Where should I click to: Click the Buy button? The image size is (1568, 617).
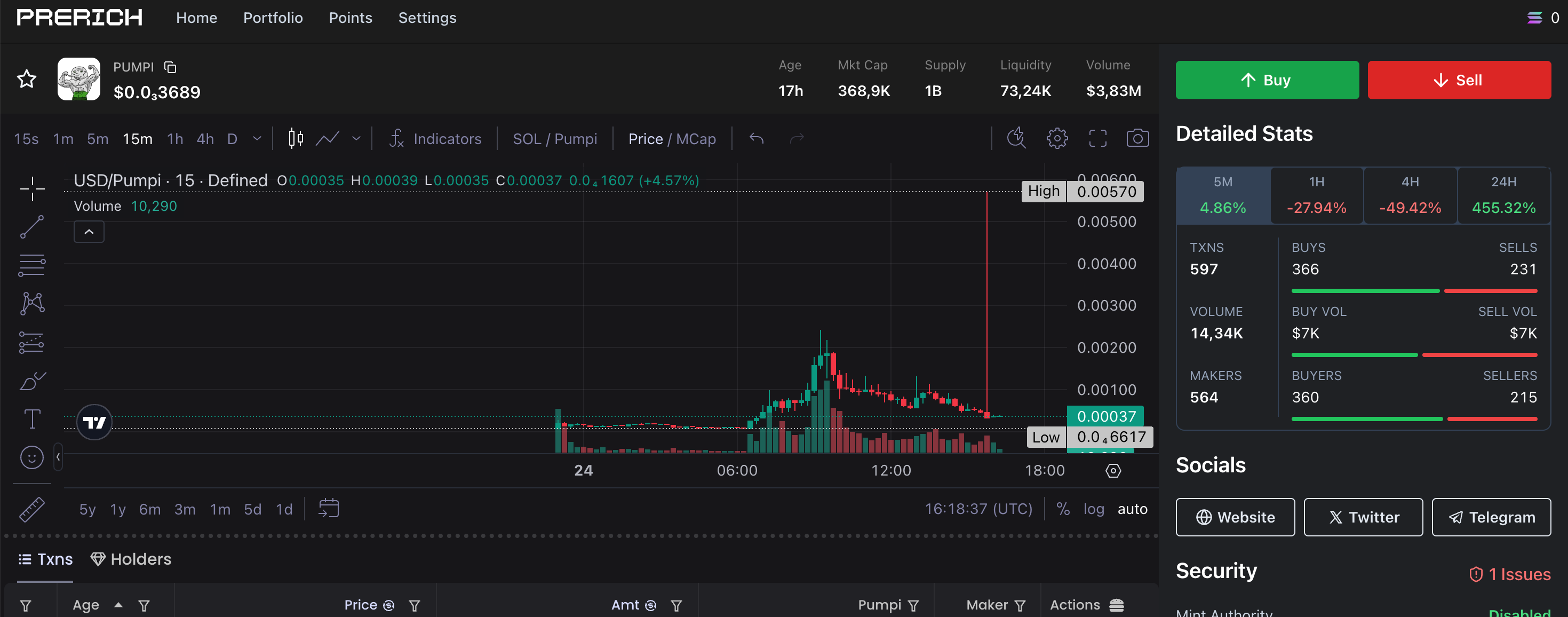coord(1267,80)
